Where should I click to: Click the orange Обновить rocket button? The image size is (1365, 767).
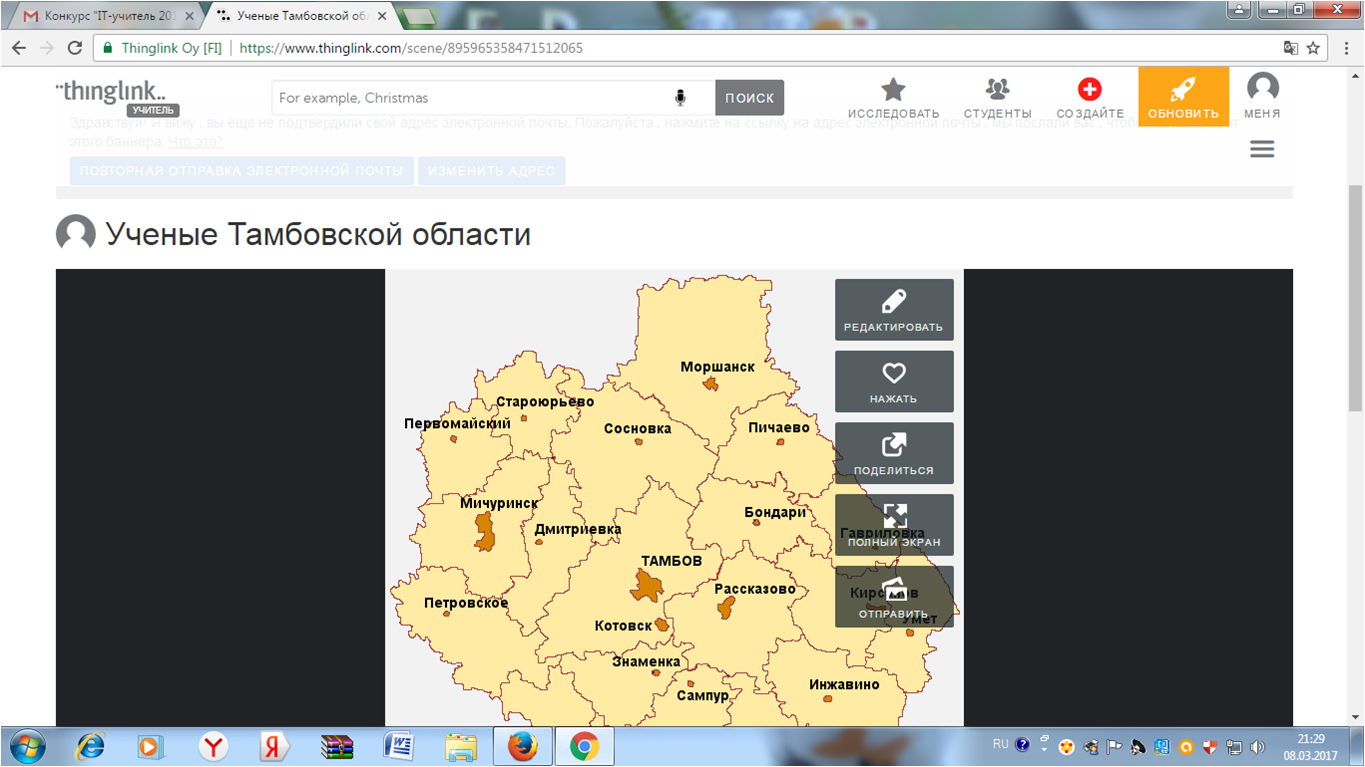pyautogui.click(x=1183, y=97)
